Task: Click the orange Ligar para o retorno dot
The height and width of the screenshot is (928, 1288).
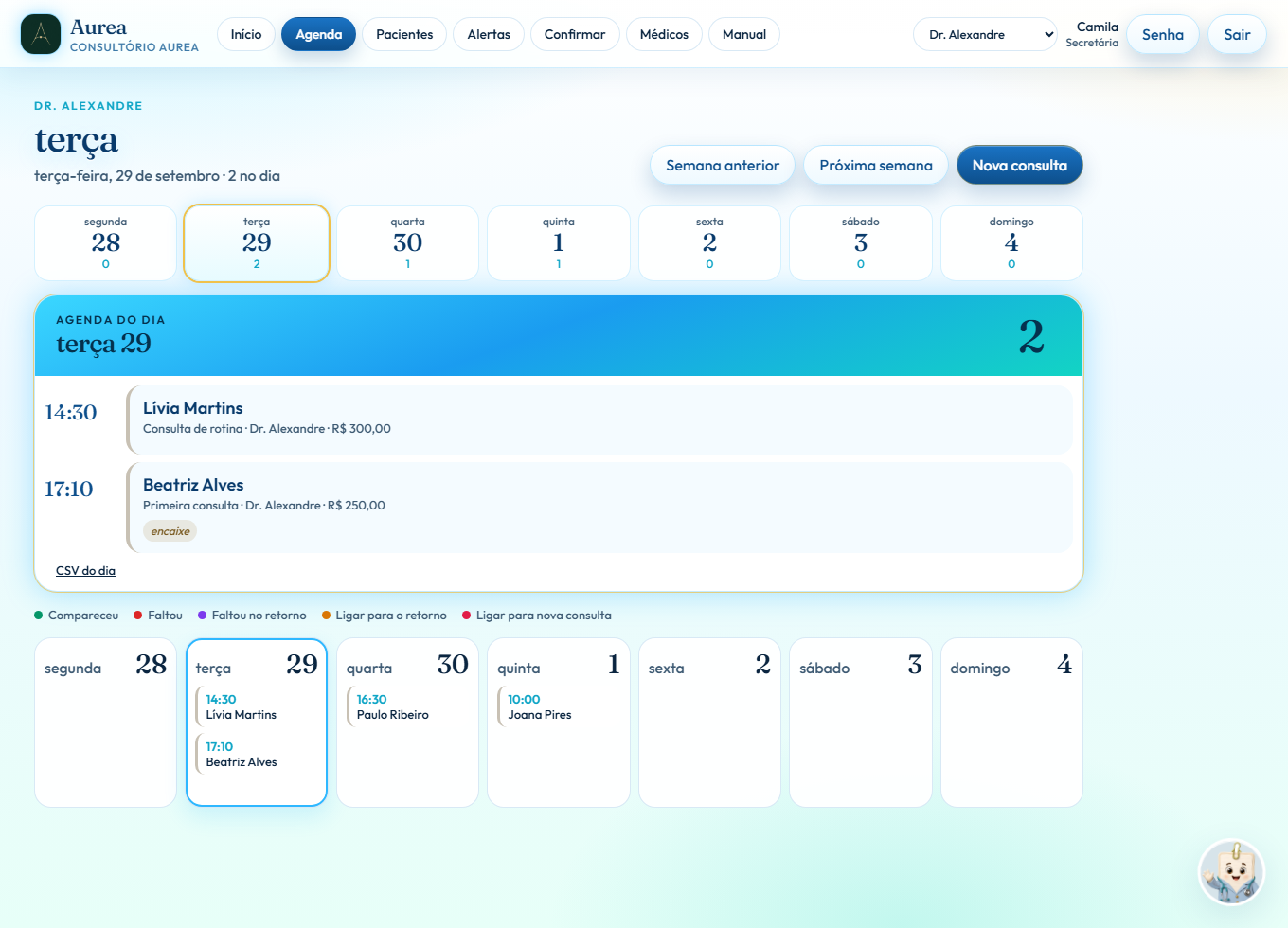Action: 326,616
